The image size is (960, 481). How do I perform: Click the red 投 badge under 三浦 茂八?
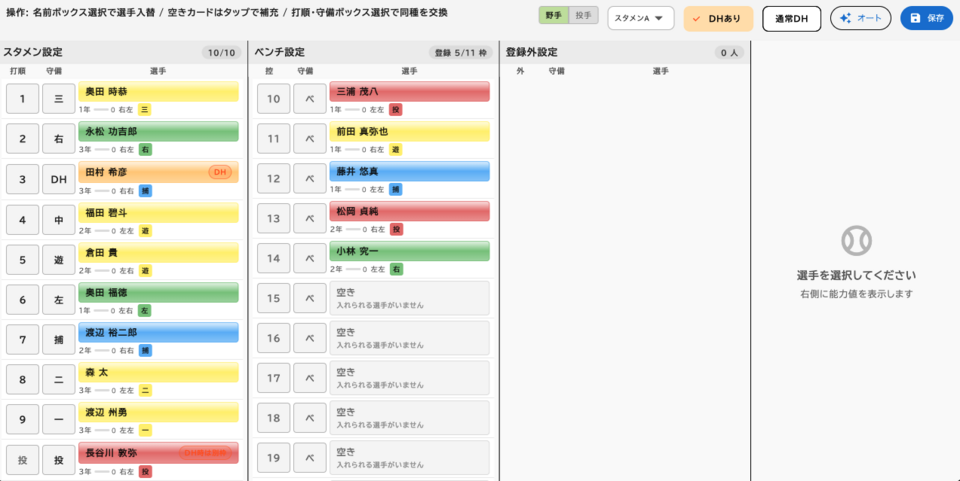[395, 109]
